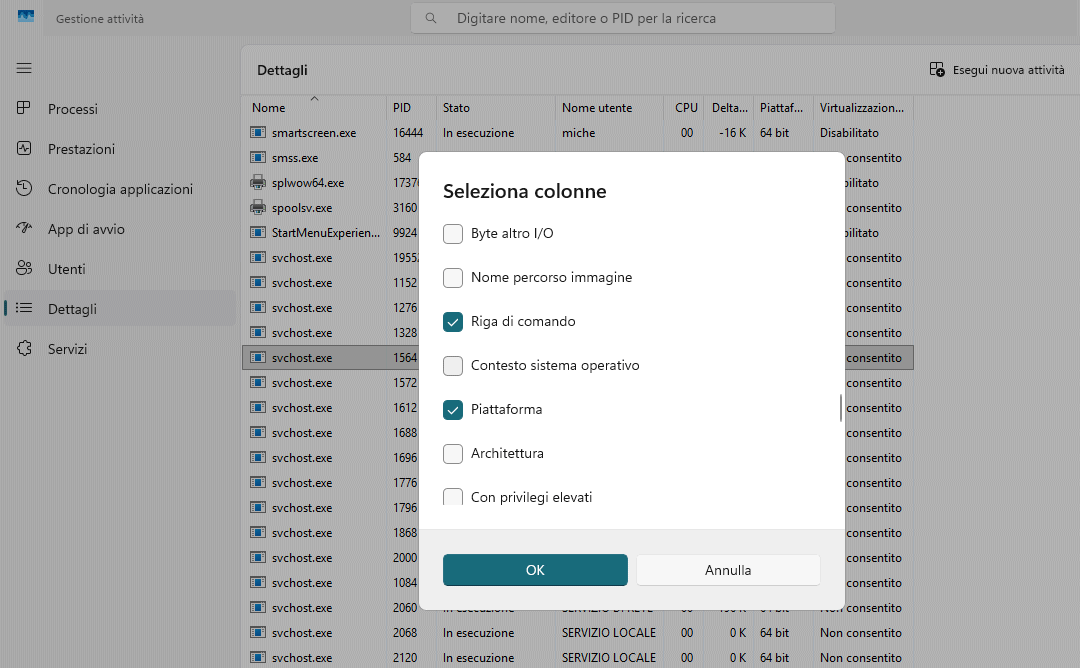Click the Cronologia applicazioni history icon

[x=24, y=188]
